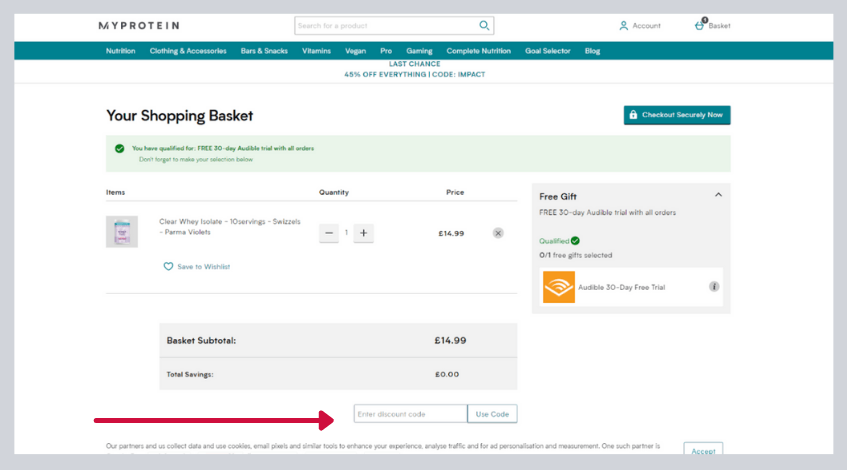The width and height of the screenshot is (847, 470).
Task: Open Clothing & Accessories menu
Action: pos(188,51)
